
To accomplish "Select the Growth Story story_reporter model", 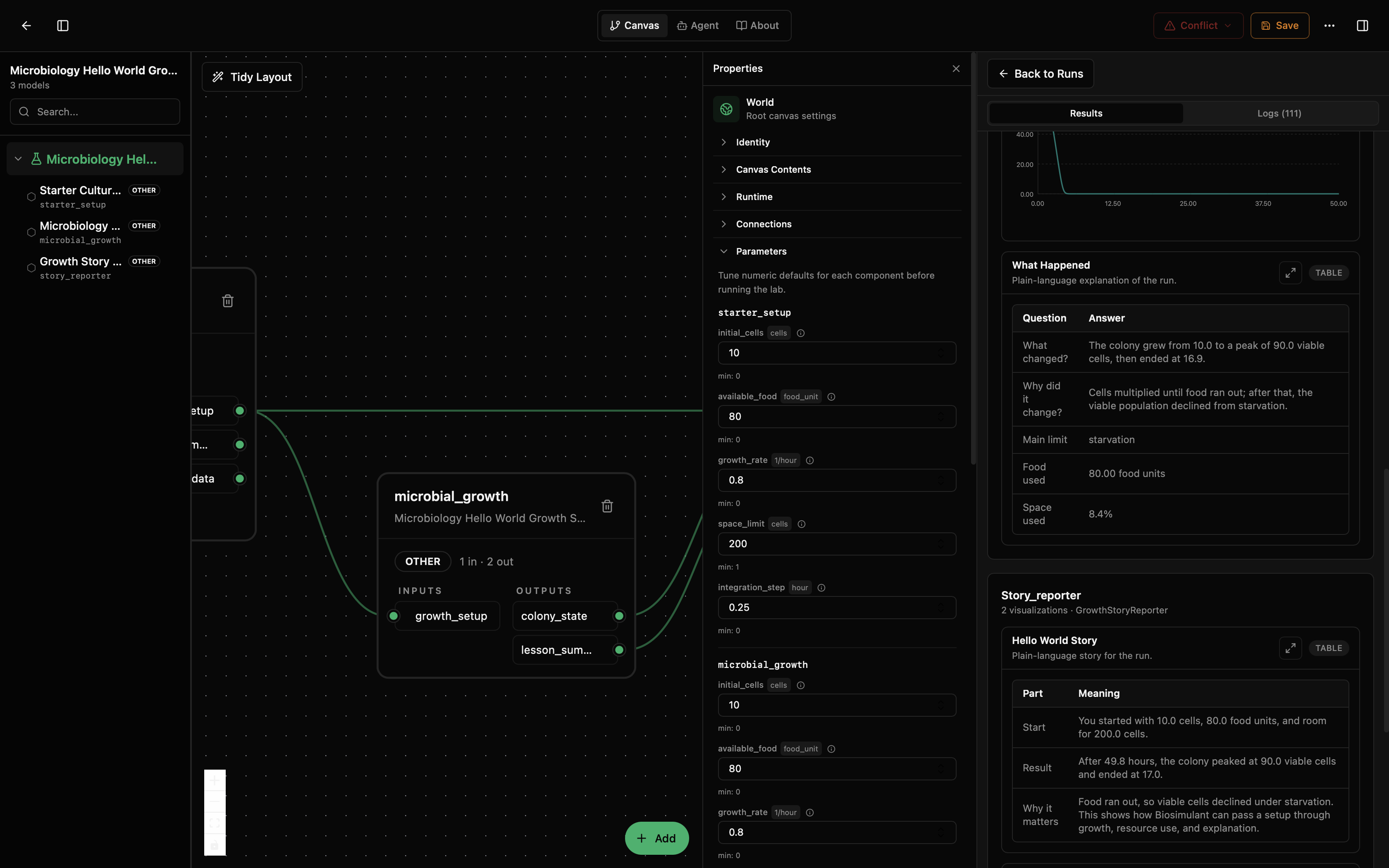I will [95, 267].
